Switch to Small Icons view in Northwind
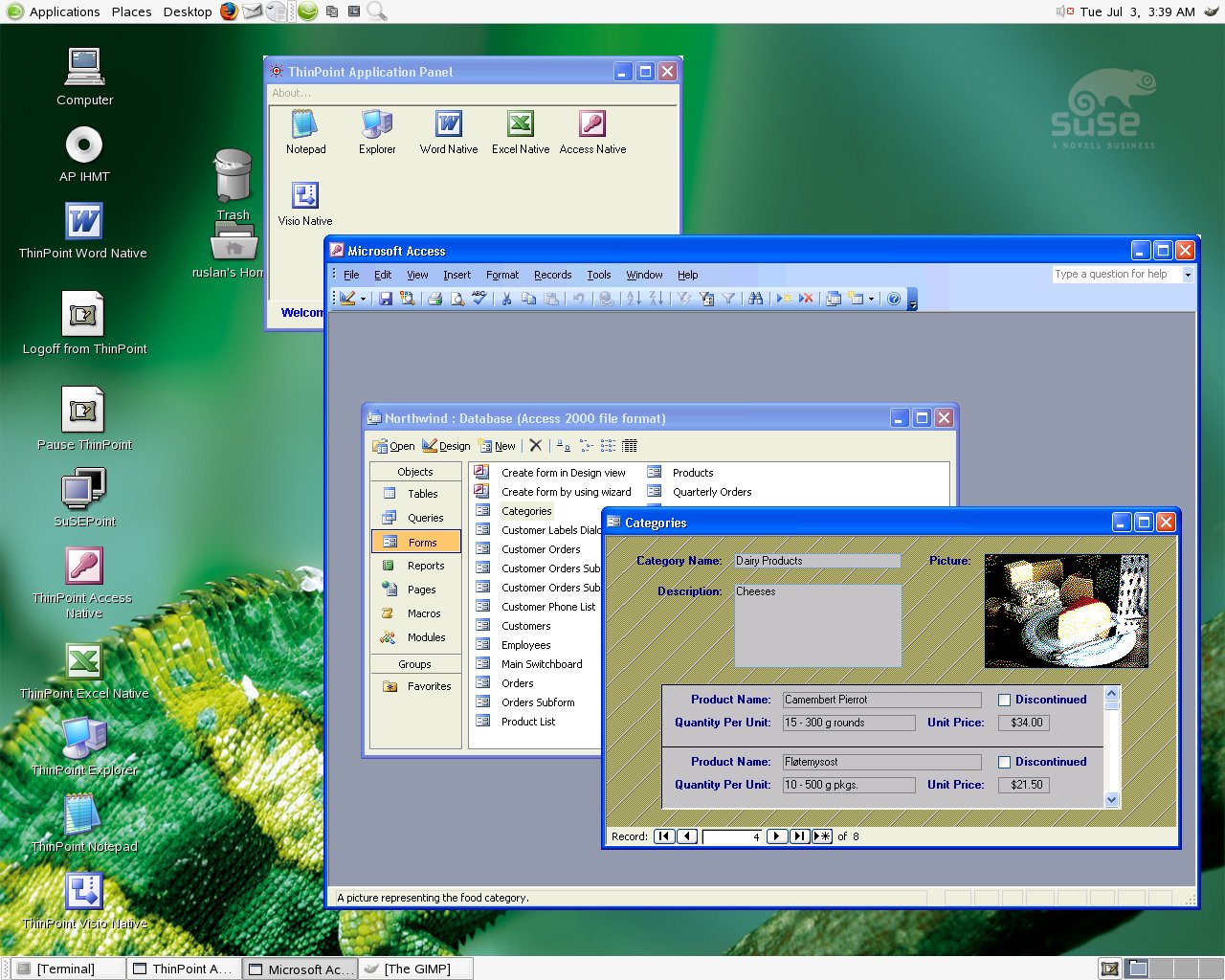1225x980 pixels. click(586, 445)
